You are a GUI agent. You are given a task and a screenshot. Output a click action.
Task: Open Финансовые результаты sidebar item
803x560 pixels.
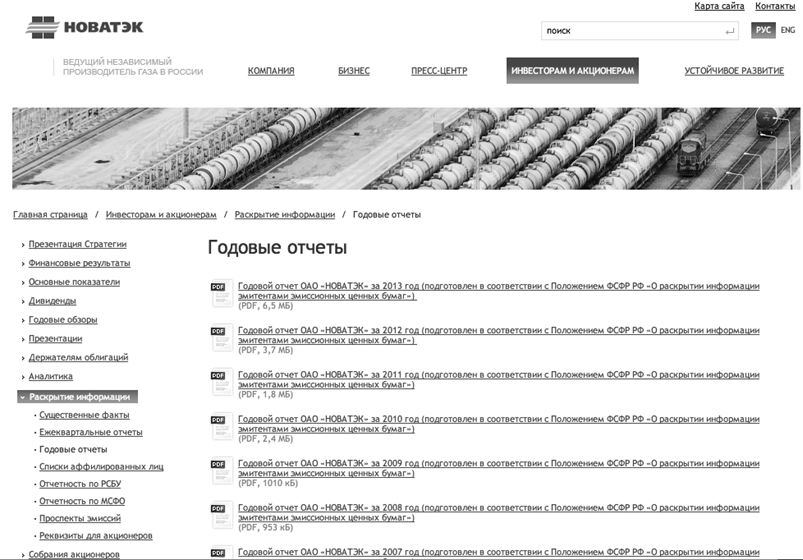point(79,263)
